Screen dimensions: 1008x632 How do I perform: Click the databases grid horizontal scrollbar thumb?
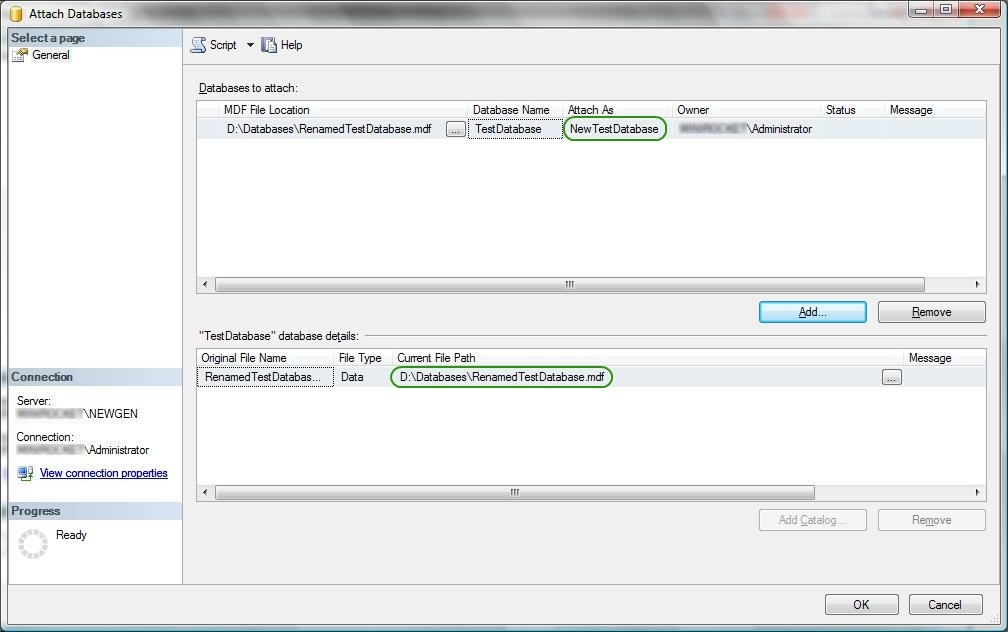[570, 284]
